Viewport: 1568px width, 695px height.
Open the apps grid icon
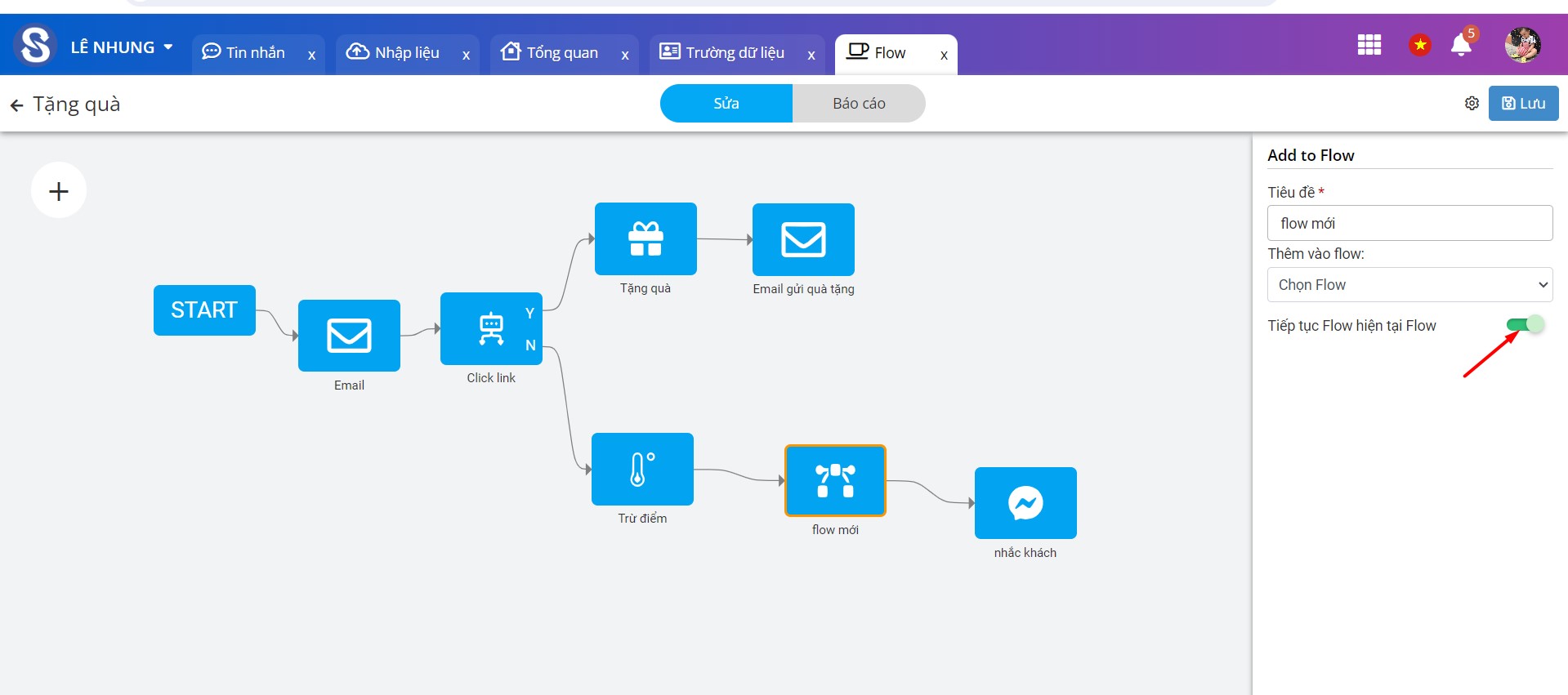[1369, 45]
